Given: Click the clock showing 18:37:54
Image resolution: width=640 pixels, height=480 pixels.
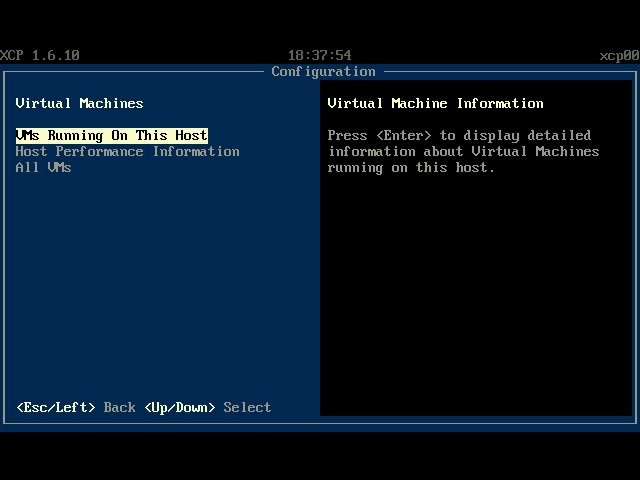Looking at the screenshot, I should pos(320,55).
